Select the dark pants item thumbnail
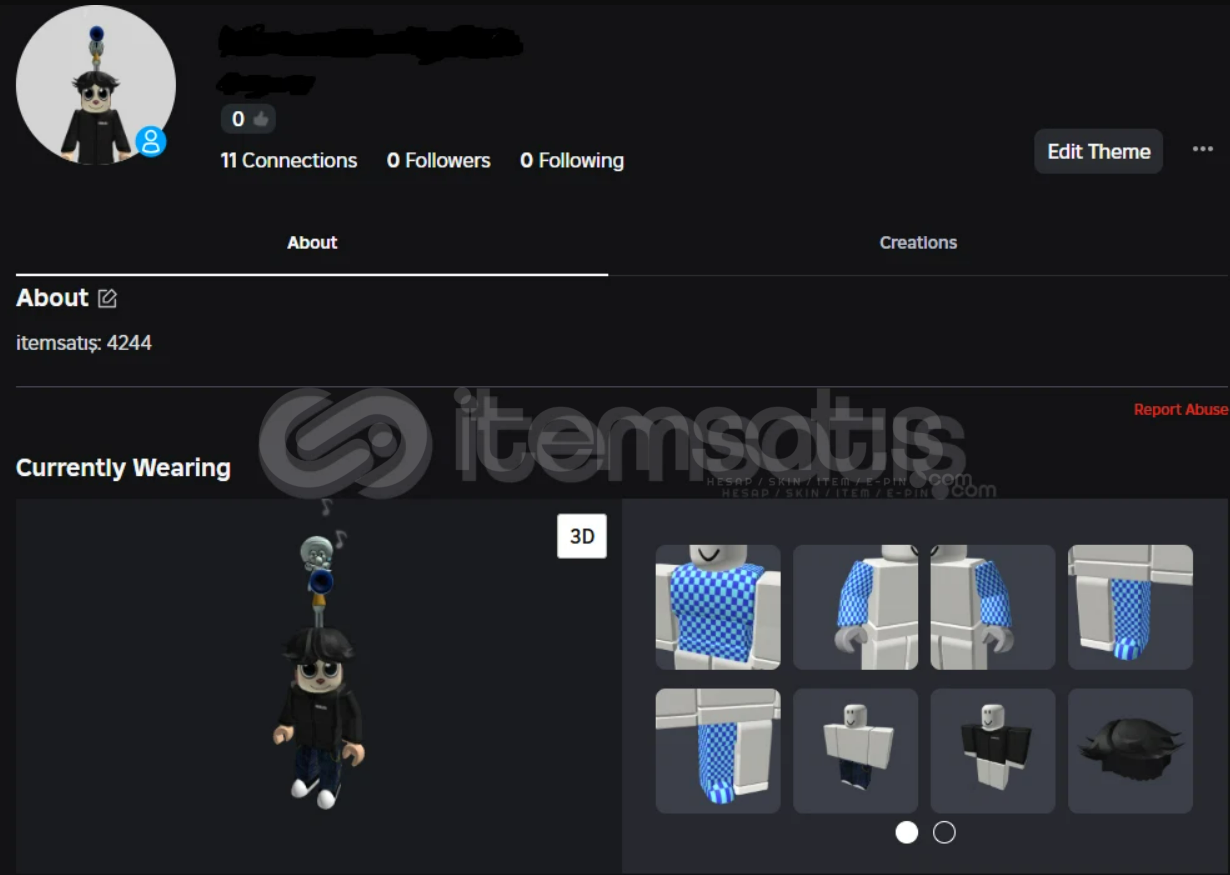The width and height of the screenshot is (1230, 875). tap(855, 751)
